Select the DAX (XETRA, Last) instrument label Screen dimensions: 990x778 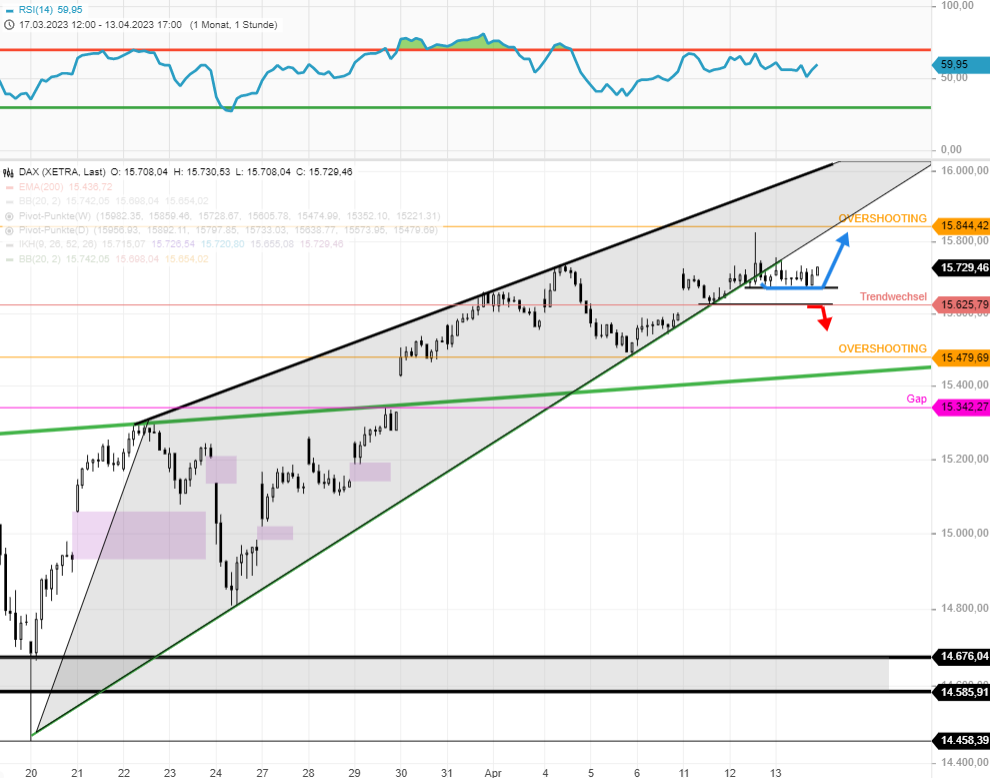pos(62,172)
